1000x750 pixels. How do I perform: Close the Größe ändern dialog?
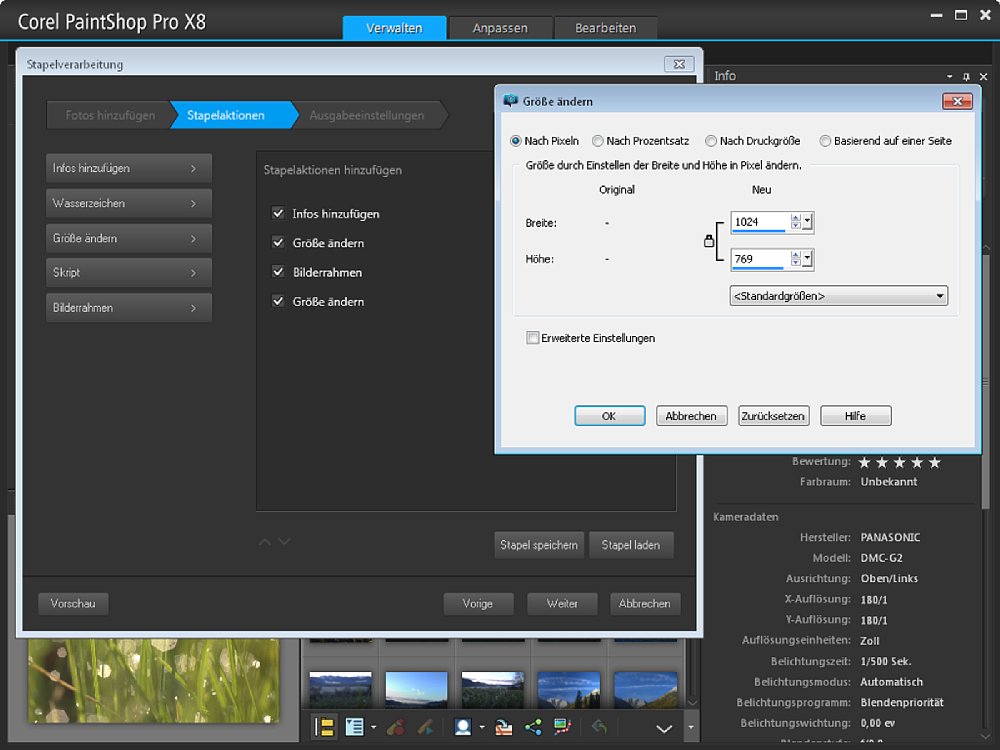tap(957, 101)
